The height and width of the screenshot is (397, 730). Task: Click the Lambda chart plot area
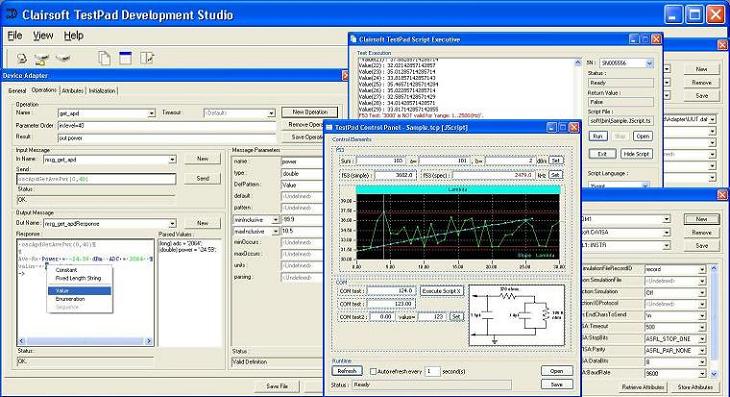coord(458,226)
